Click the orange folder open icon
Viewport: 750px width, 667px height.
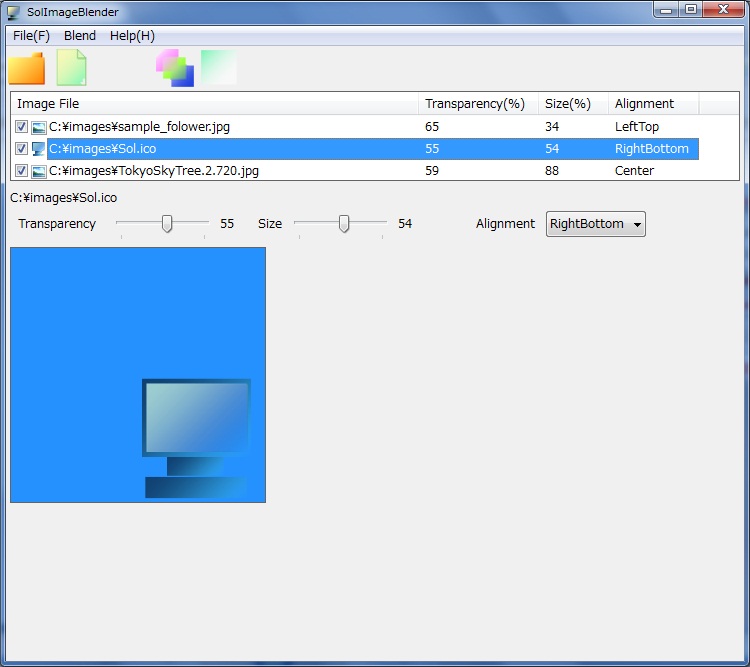click(27, 68)
